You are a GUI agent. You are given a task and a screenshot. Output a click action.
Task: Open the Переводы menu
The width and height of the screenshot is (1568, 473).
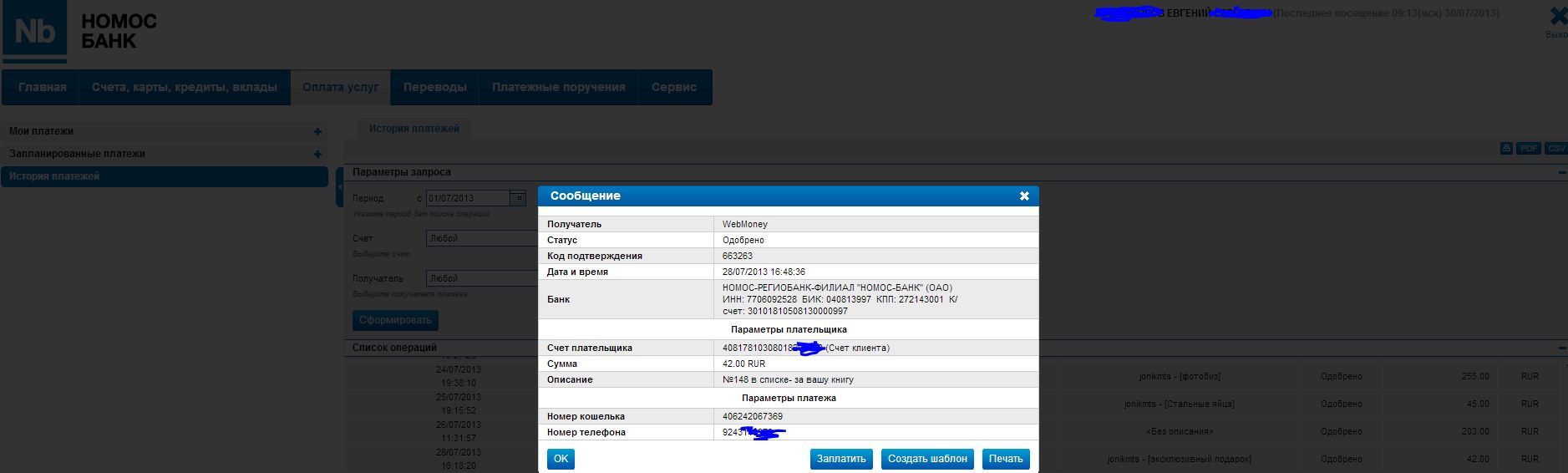pos(434,87)
